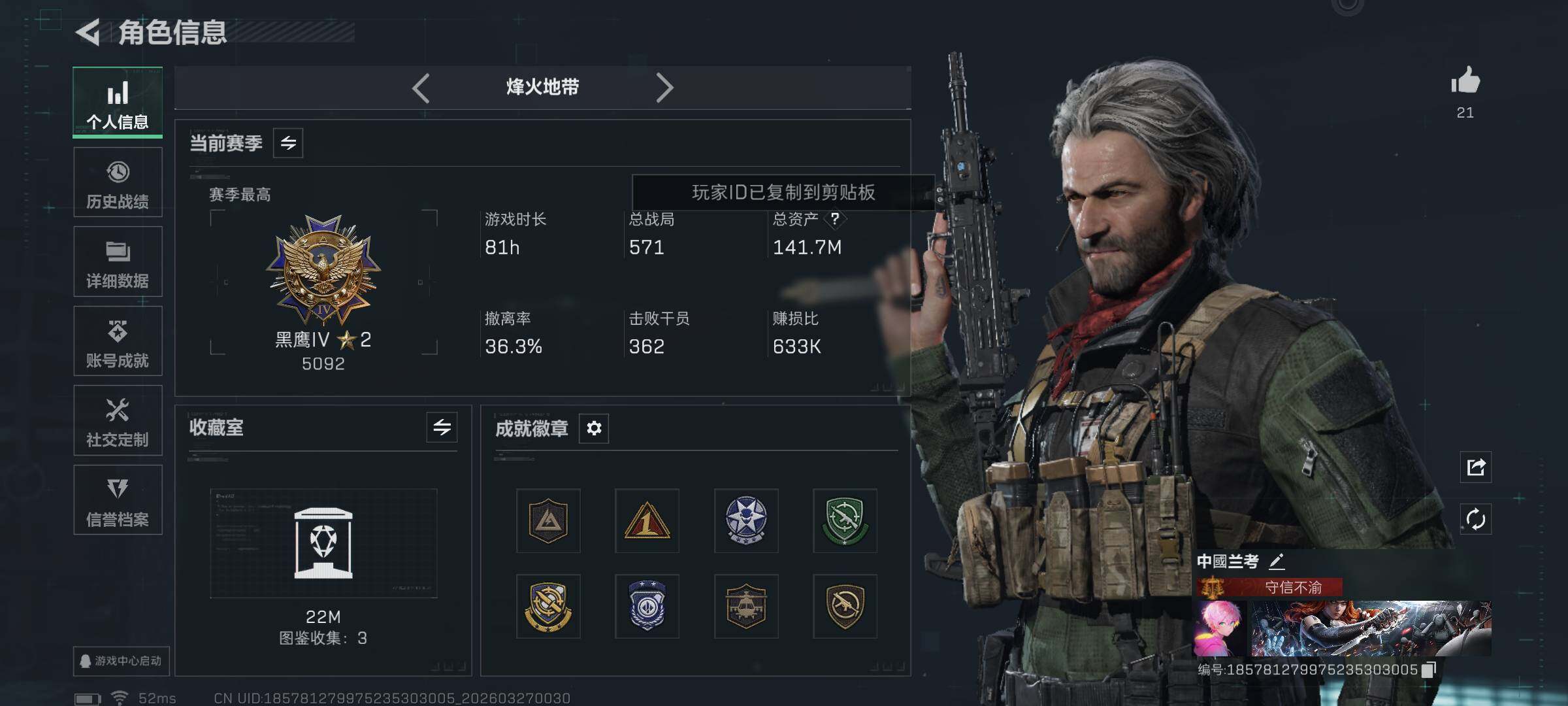Toggle the 当前赛季 season swap button
Screen dimensions: 1568x706
point(288,143)
